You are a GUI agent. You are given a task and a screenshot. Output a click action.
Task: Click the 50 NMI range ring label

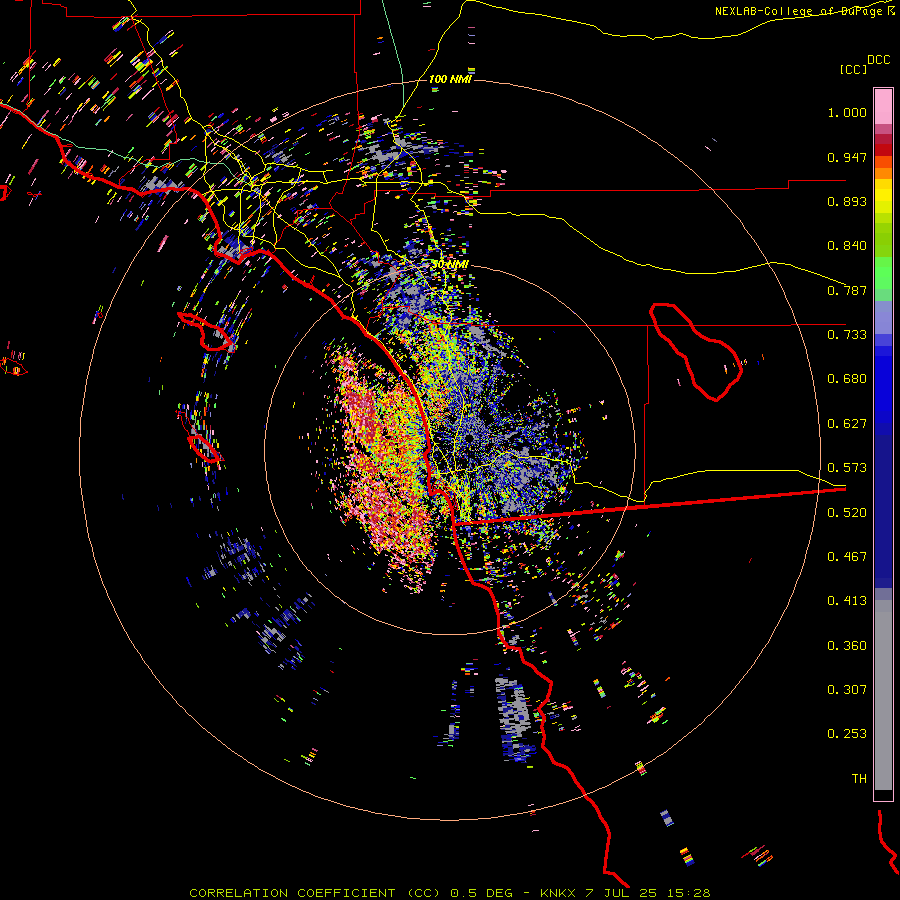point(450,265)
